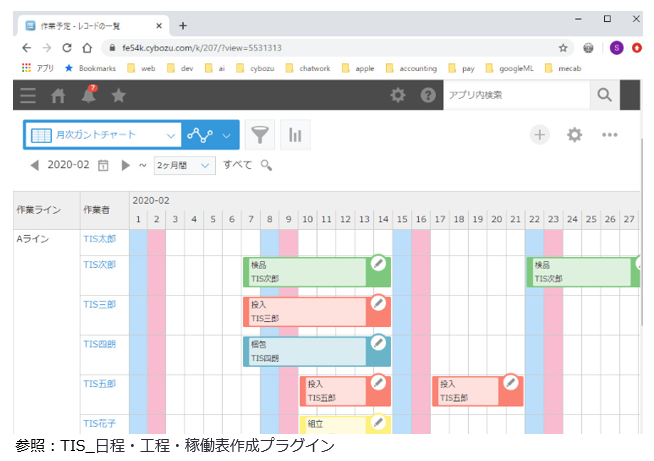The width and height of the screenshot is (654, 461).
Task: Reload the page in browser
Action: coord(67,48)
